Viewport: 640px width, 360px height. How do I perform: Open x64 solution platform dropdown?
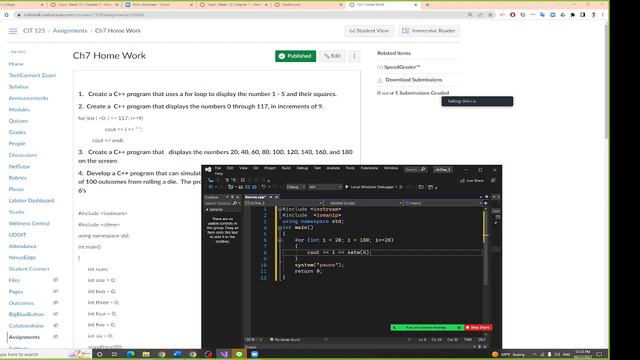(x=325, y=187)
